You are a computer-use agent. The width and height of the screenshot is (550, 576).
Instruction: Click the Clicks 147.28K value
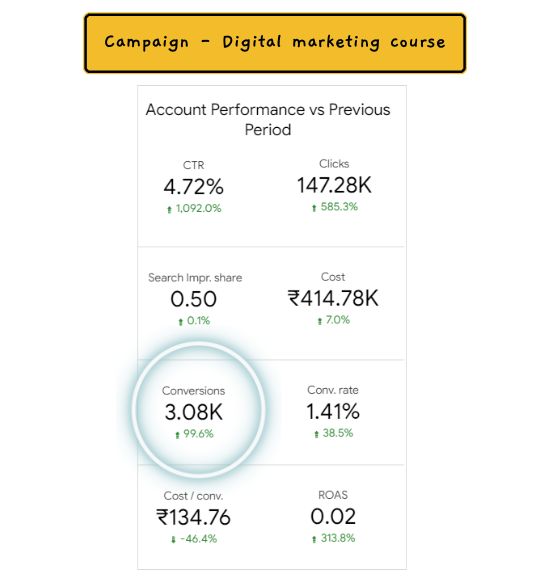coord(334,185)
